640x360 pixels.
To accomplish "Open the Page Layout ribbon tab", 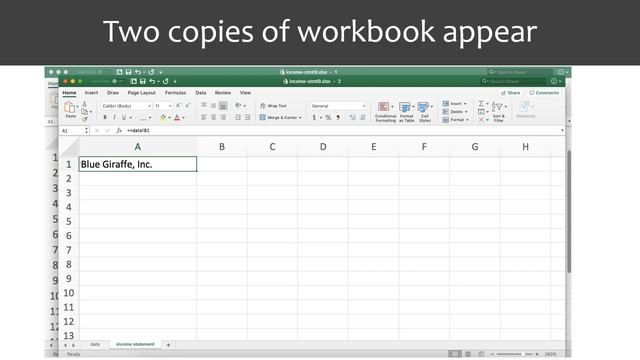I will coord(142,93).
